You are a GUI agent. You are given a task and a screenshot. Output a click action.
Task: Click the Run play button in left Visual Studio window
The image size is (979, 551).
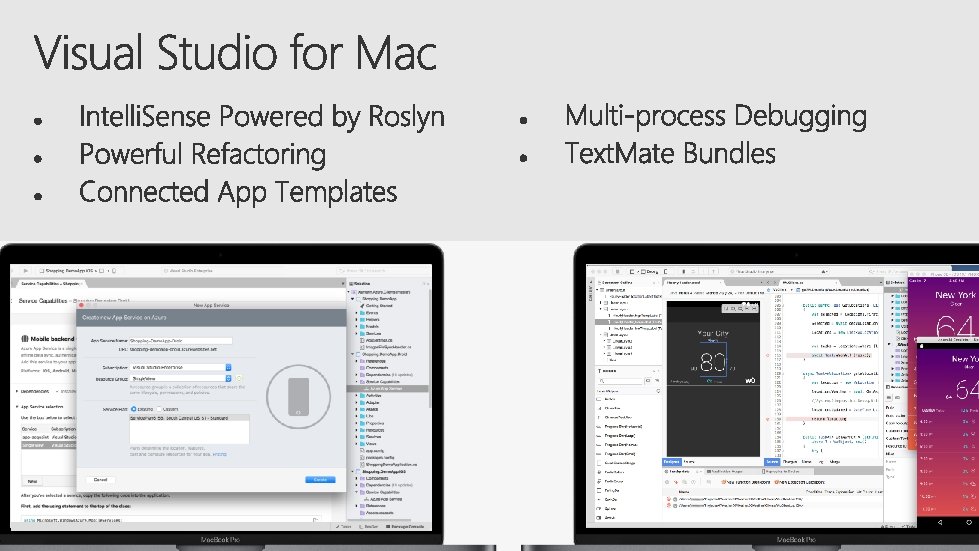click(26, 271)
